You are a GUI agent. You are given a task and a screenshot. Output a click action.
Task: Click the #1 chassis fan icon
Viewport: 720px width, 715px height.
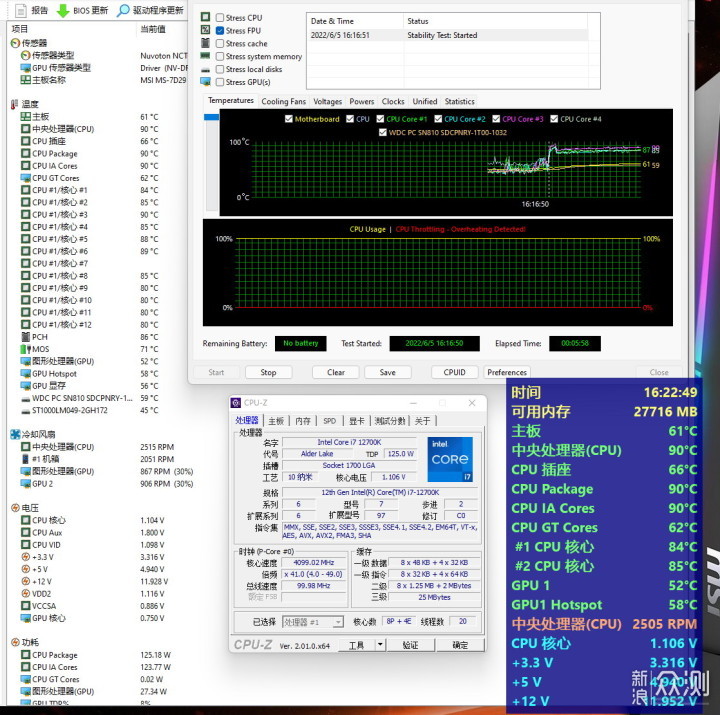pyautogui.click(x=25, y=459)
